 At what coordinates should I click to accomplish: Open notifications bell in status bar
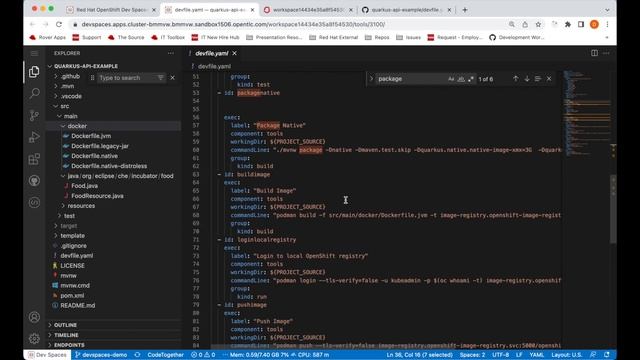click(x=607, y=355)
